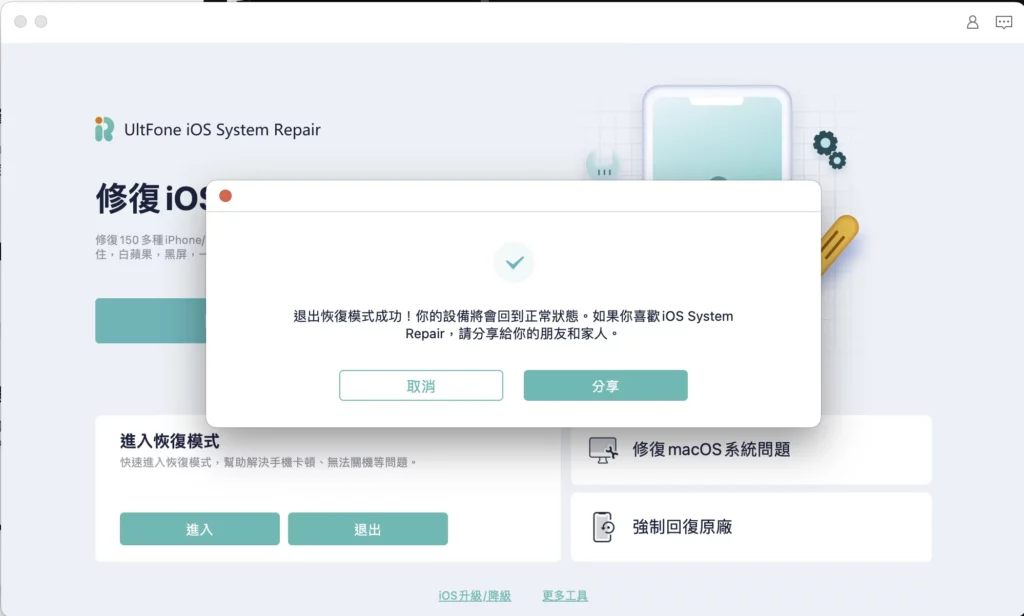Click the 退出 recovery mode button

tap(368, 528)
